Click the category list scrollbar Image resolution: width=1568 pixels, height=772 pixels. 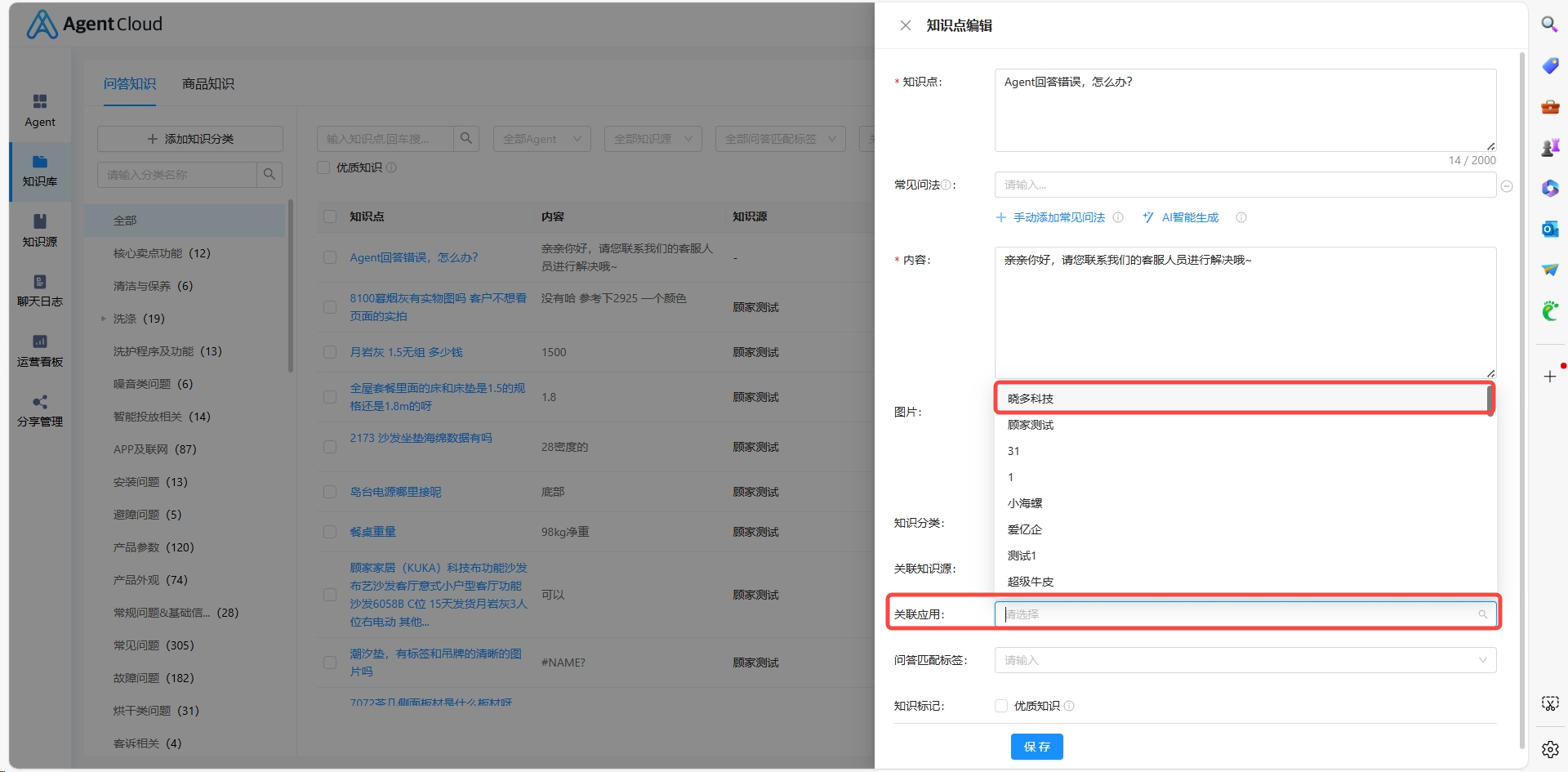pyautogui.click(x=290, y=286)
